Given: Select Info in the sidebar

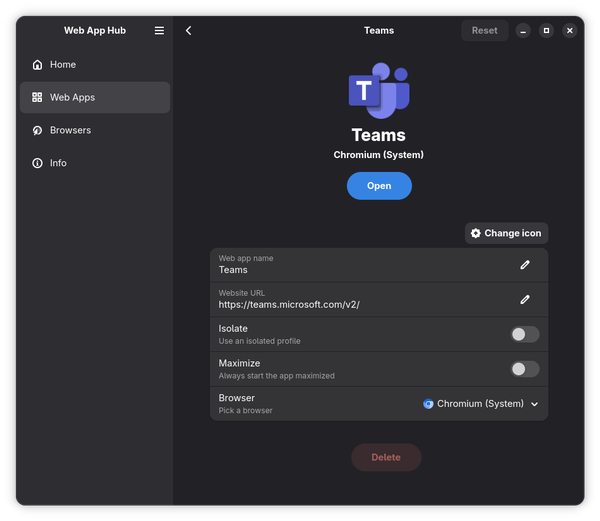Looking at the screenshot, I should coord(95,163).
